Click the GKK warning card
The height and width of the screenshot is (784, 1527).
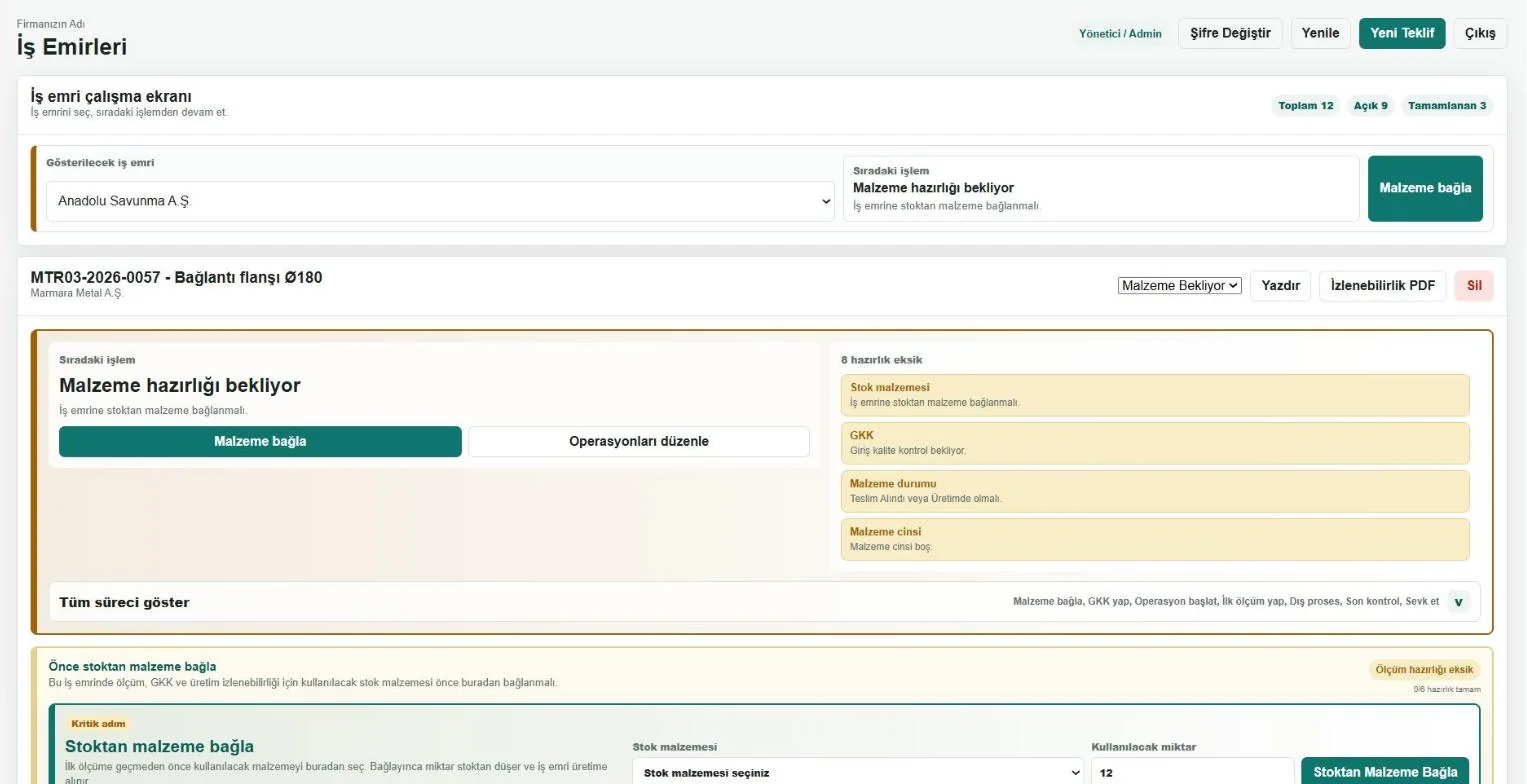tap(1155, 443)
